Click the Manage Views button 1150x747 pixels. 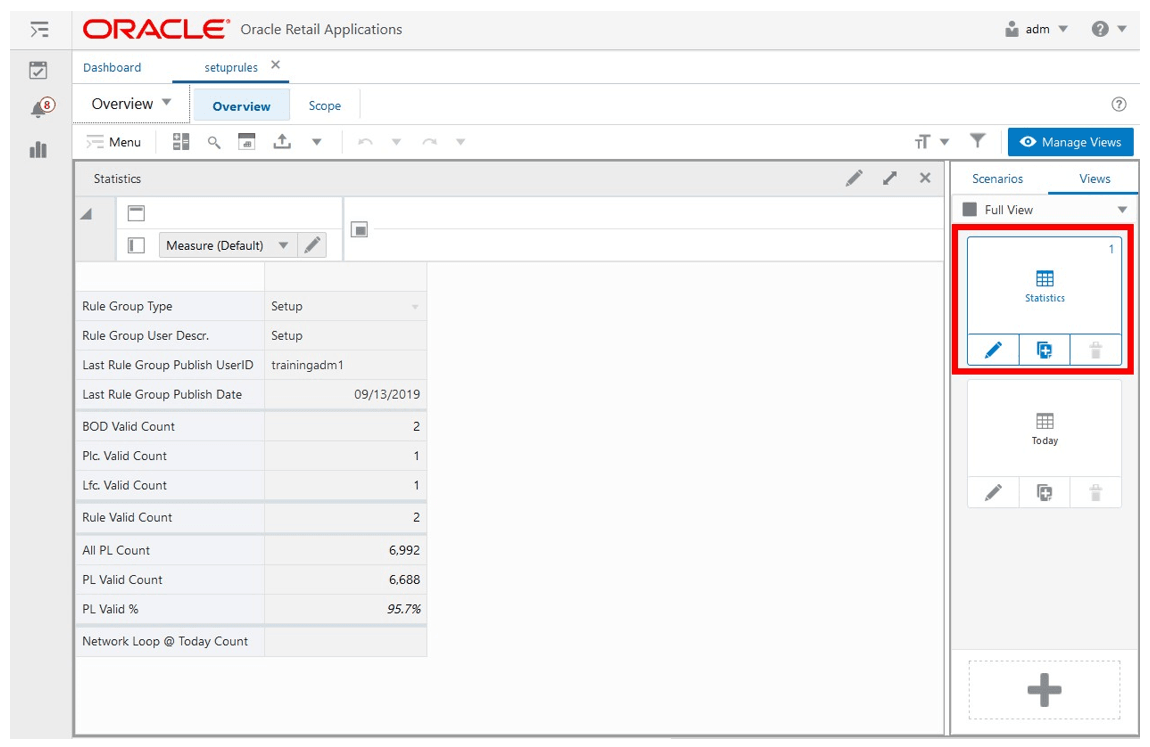pyautogui.click(x=1070, y=141)
